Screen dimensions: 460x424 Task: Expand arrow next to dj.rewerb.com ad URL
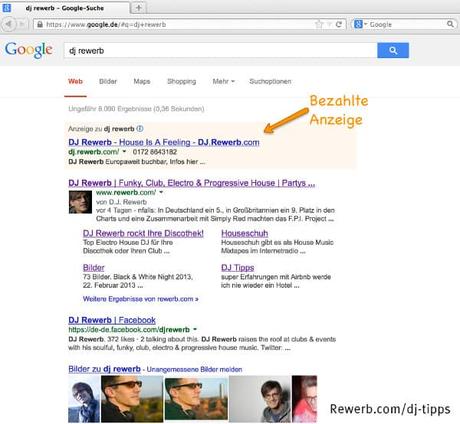(x=124, y=152)
